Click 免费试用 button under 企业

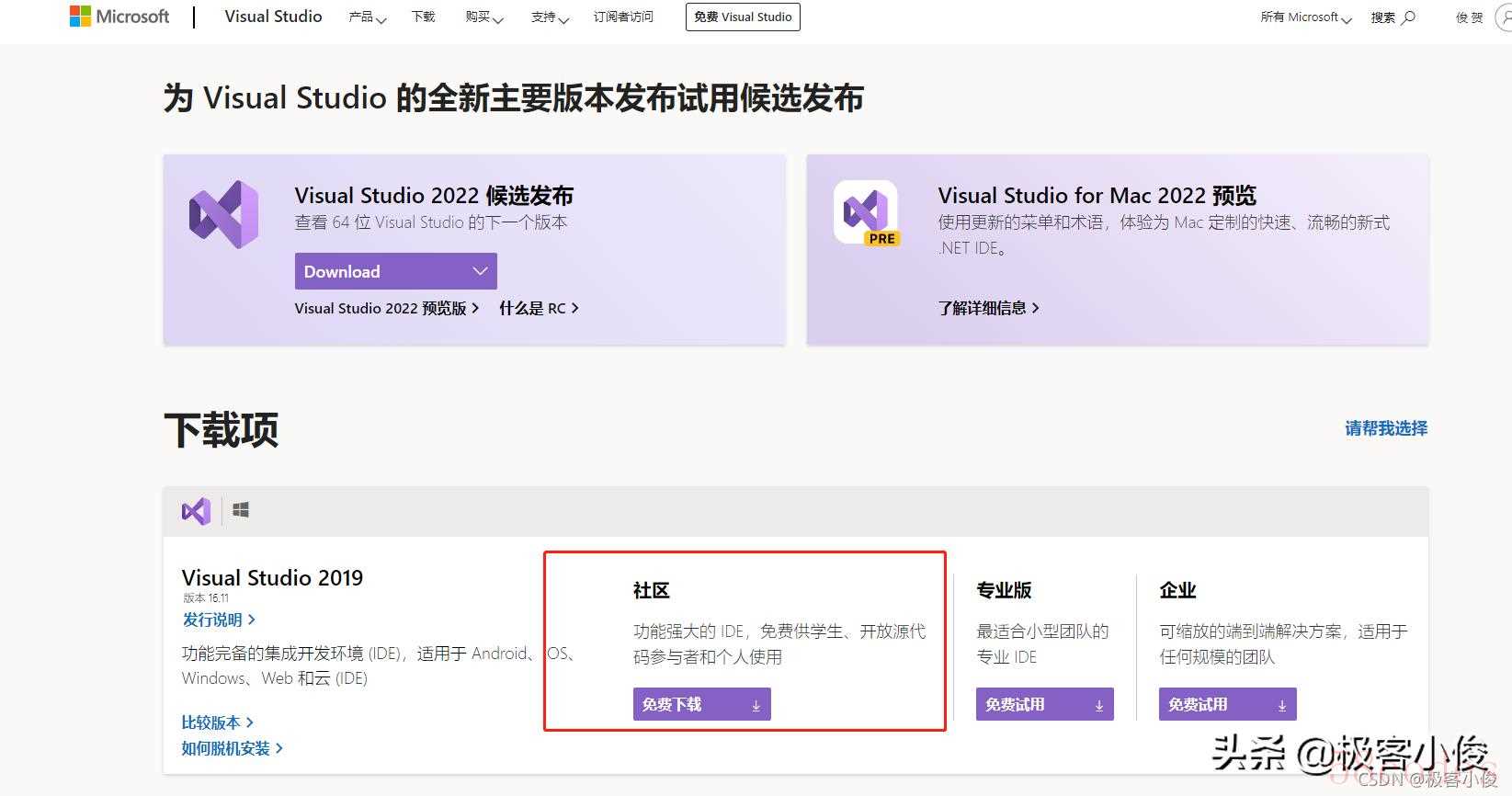point(1228,704)
